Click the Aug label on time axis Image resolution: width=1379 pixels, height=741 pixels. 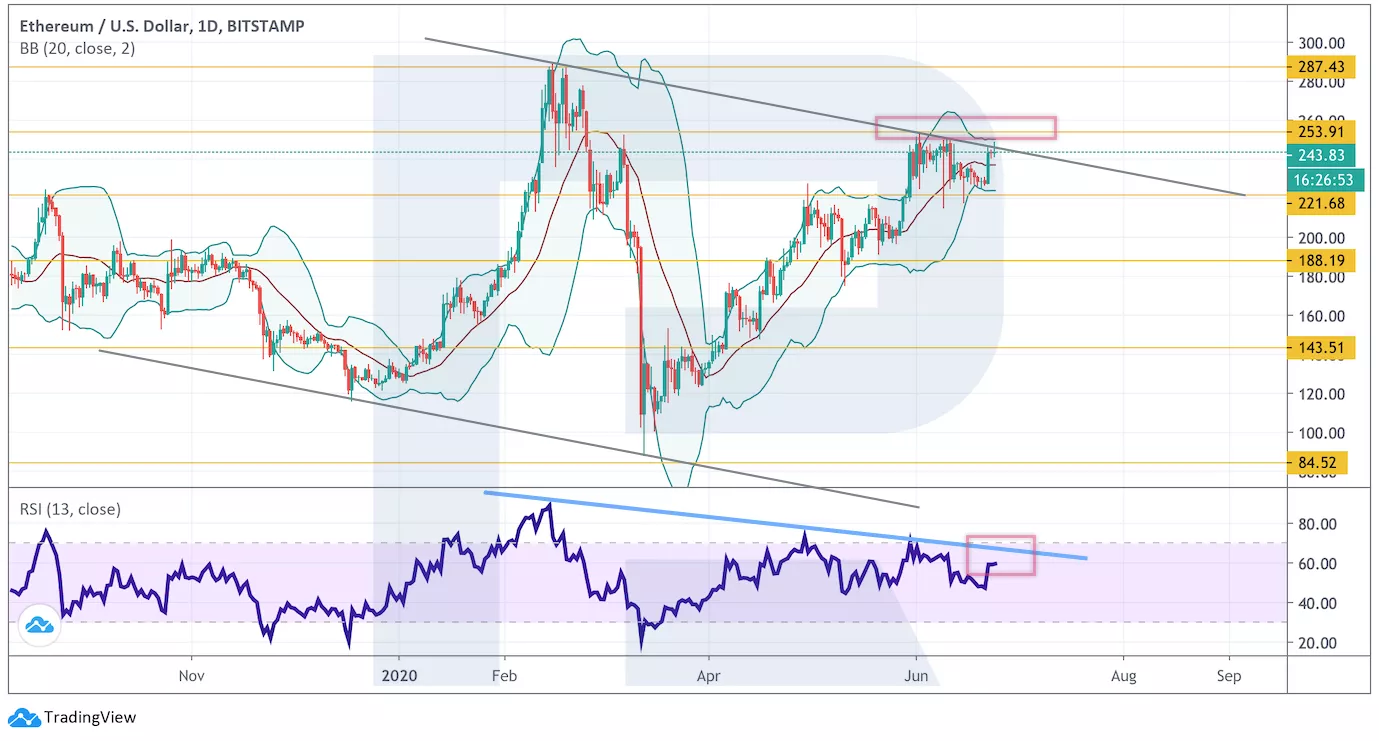pos(1123,676)
